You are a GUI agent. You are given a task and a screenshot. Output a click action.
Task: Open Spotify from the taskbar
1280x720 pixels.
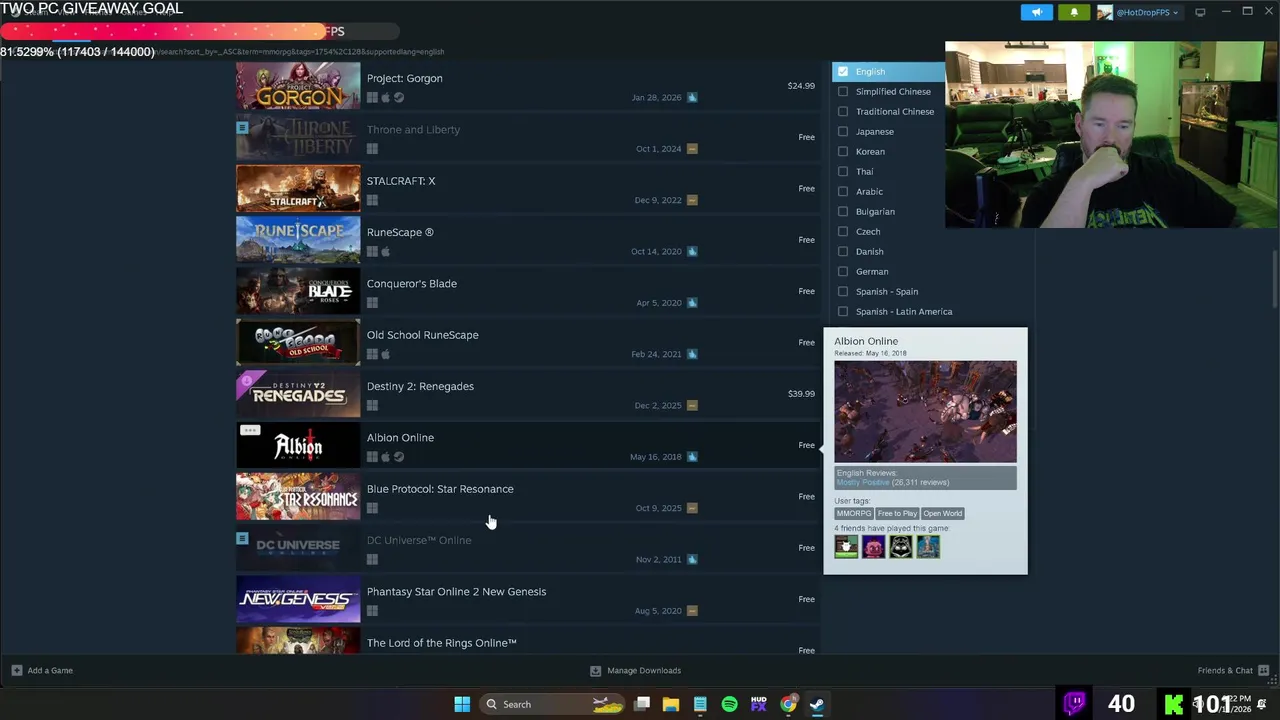(729, 704)
